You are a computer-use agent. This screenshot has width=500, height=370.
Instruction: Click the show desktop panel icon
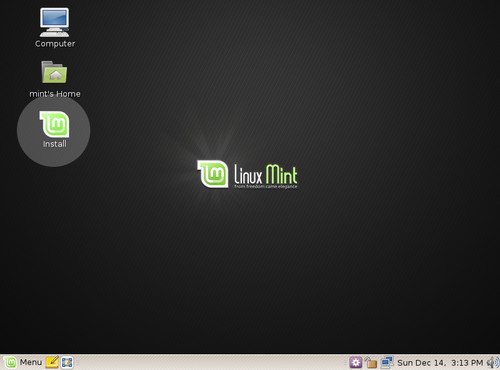pos(67,362)
